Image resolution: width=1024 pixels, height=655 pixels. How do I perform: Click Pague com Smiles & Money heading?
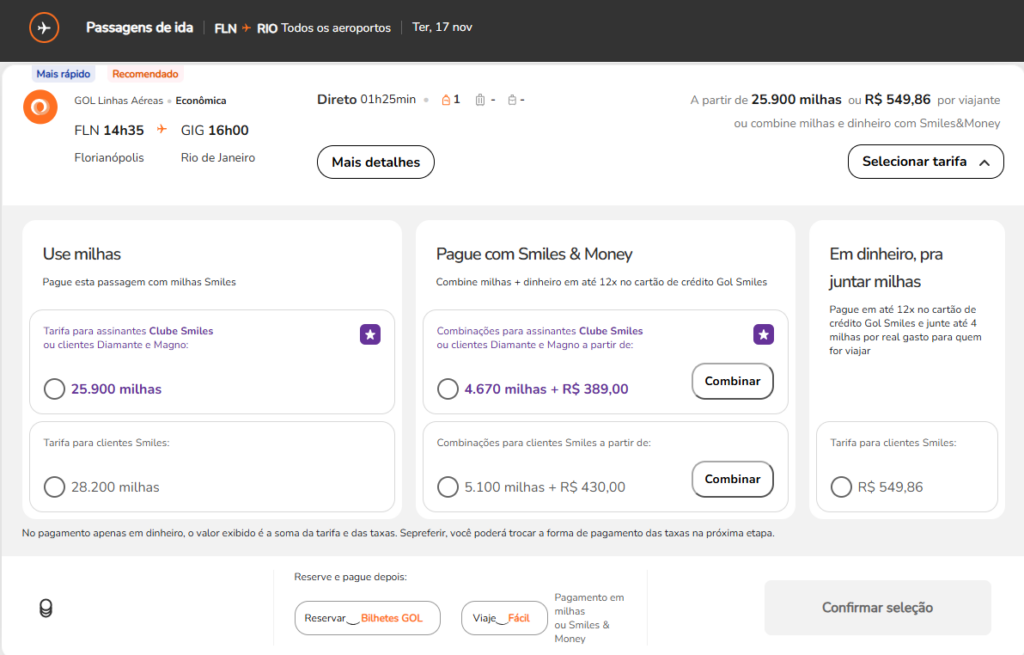point(534,254)
